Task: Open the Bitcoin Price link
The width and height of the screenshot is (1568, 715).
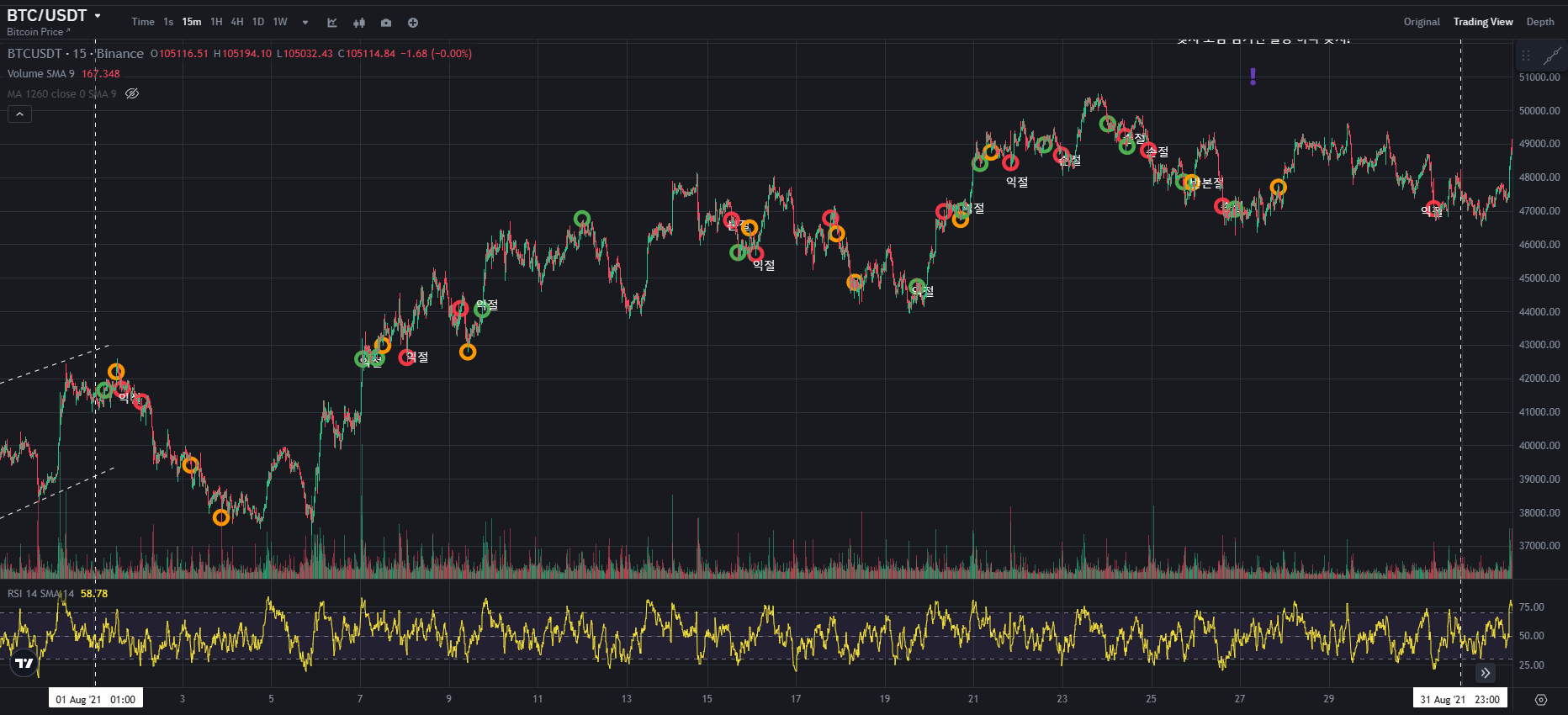Action: [39, 32]
